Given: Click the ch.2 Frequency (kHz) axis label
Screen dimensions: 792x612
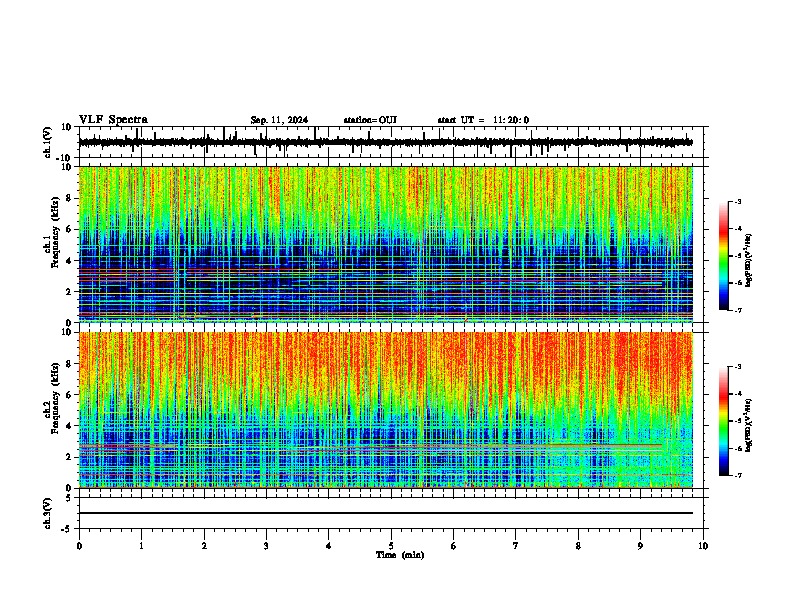Looking at the screenshot, I should tap(52, 397).
